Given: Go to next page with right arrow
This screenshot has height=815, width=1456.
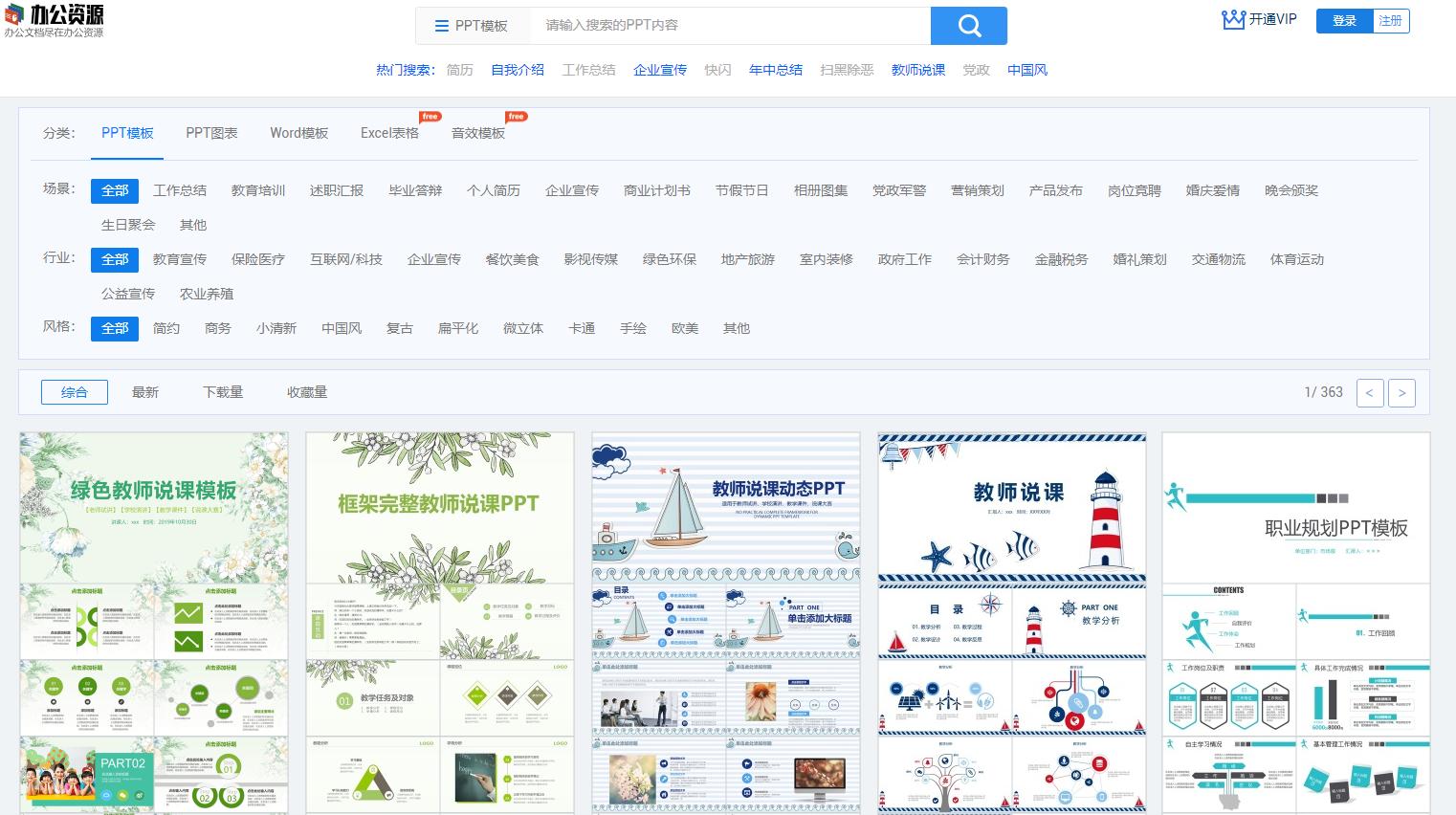Looking at the screenshot, I should pos(1401,392).
